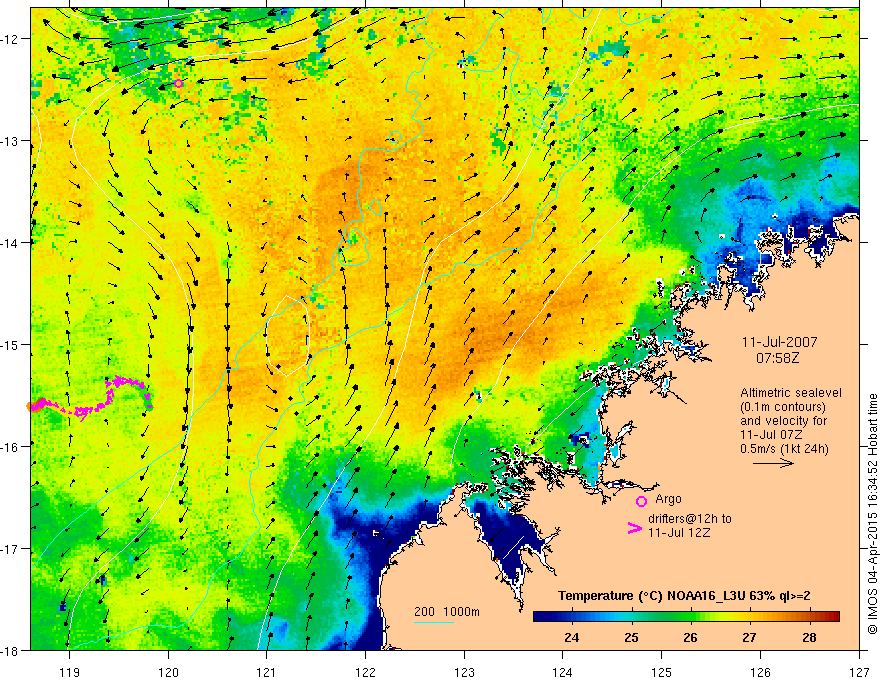880x680 pixels.
Task: Click longitude axis label 124
Action: coord(563,672)
